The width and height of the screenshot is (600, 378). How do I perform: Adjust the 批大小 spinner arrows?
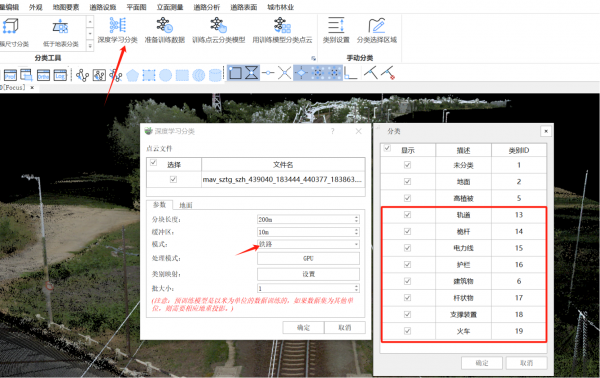pyautogui.click(x=356, y=288)
